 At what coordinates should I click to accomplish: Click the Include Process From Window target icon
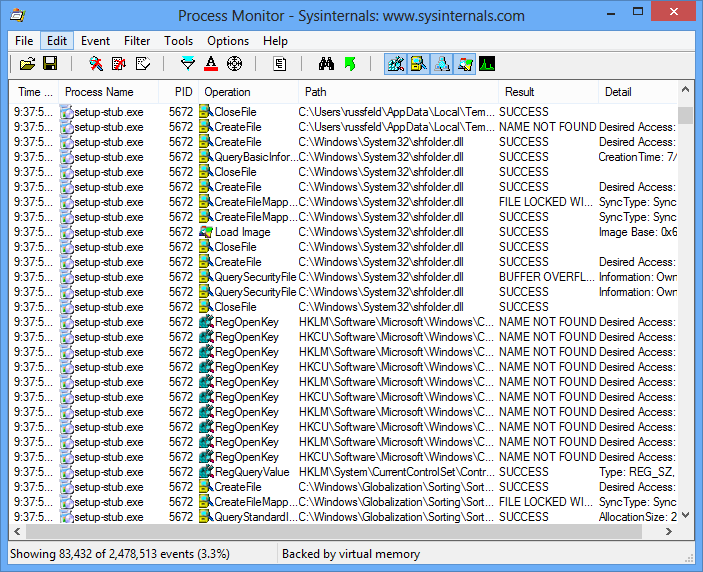click(235, 64)
